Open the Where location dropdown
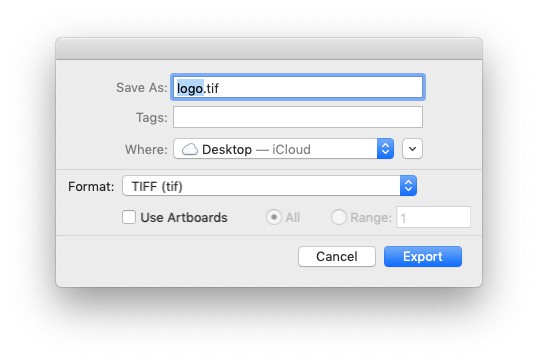Screen dimensions: 538x361 [283, 149]
